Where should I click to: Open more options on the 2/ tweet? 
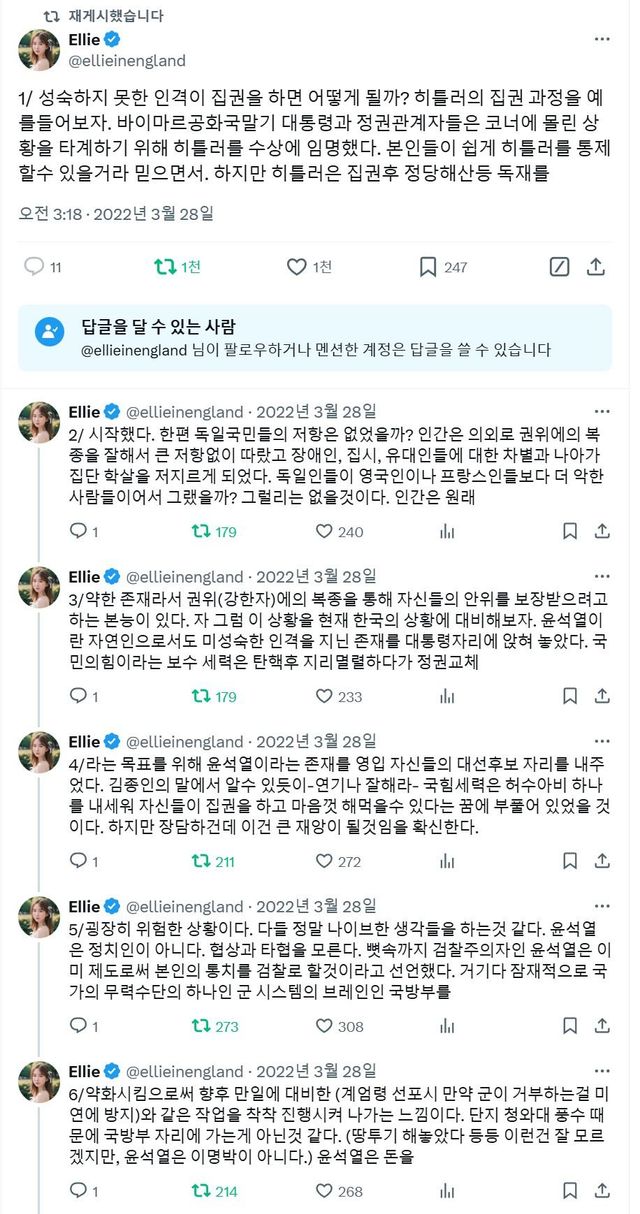click(602, 410)
